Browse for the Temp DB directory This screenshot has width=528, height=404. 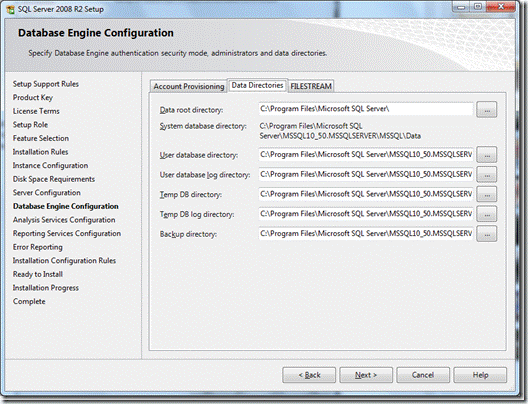click(487, 195)
